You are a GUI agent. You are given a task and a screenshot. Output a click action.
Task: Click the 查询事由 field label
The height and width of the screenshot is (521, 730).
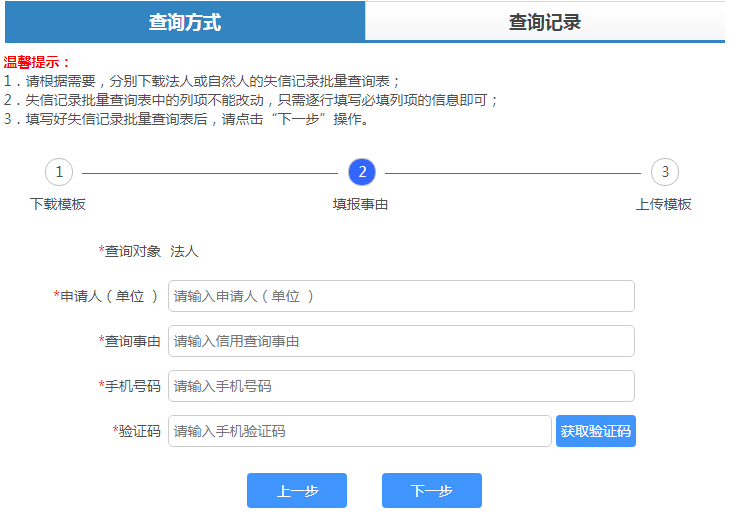pos(132,341)
